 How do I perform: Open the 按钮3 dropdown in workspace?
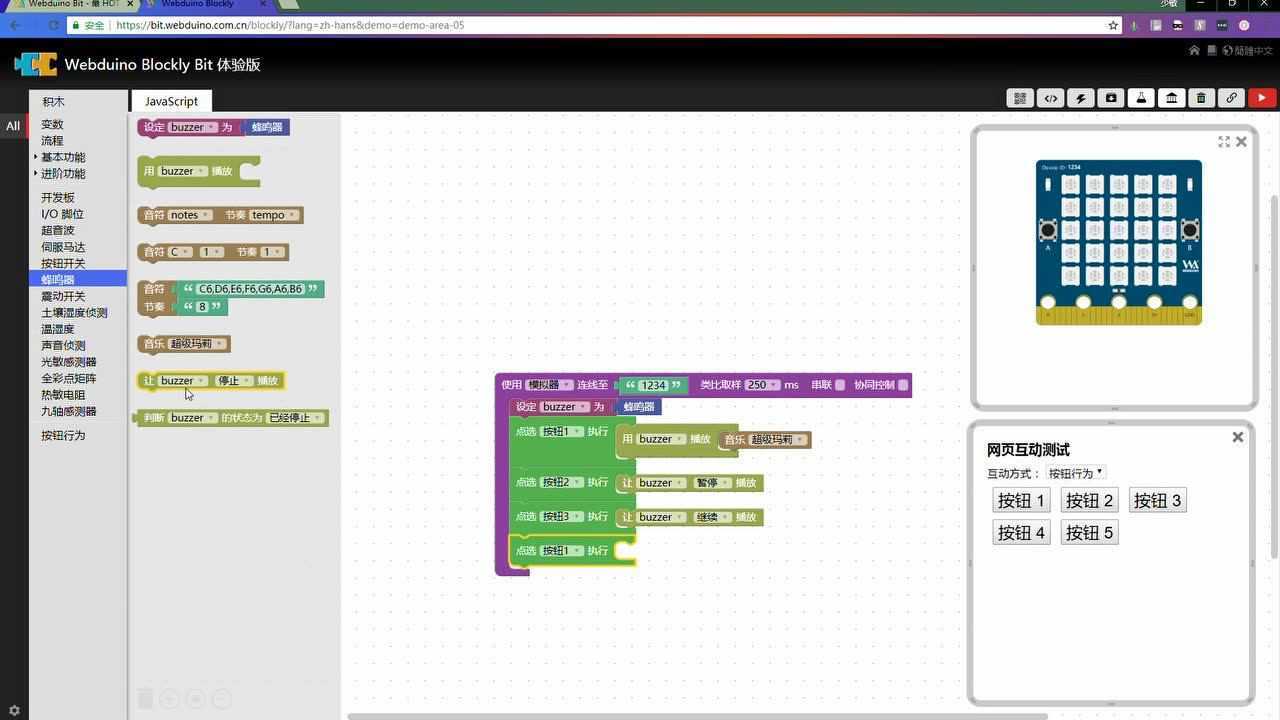tap(562, 517)
